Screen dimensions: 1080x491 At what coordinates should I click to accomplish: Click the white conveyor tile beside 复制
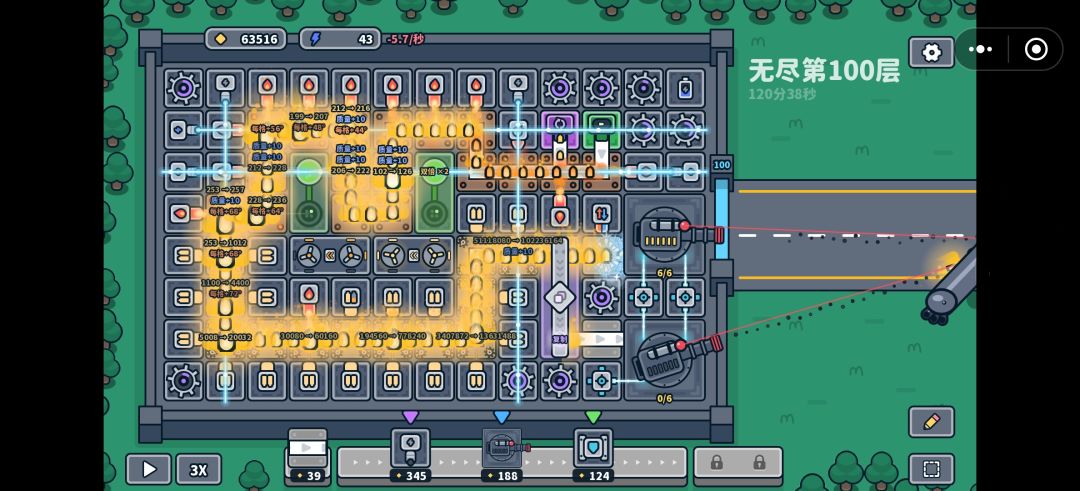coord(601,339)
